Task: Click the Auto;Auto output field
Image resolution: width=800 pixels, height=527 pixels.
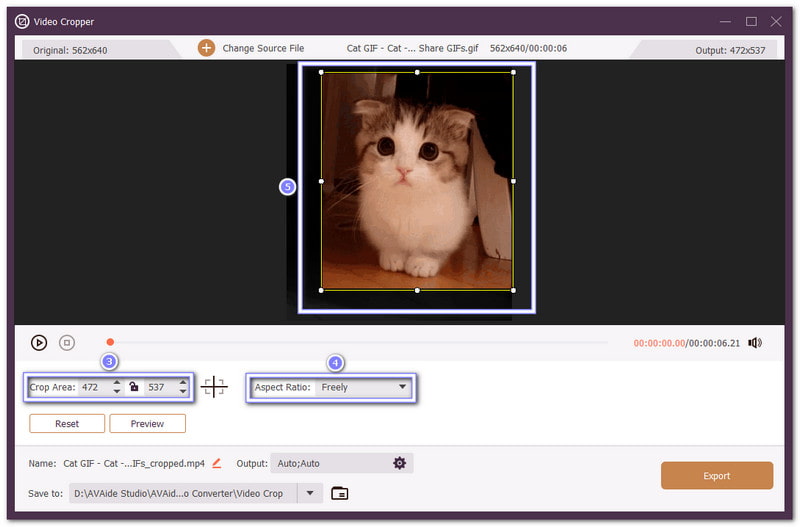Action: point(328,463)
